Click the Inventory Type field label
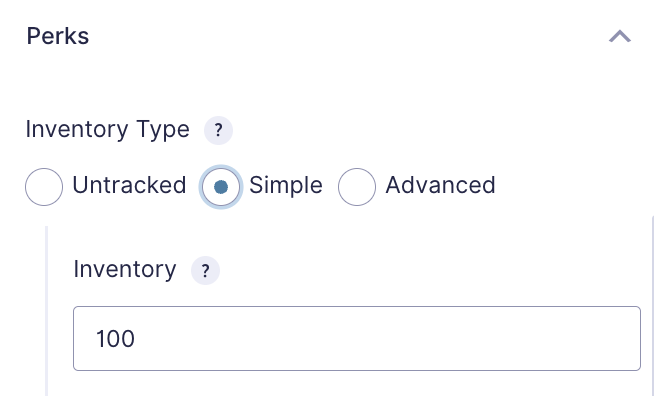The width and height of the screenshot is (654, 396). 108,129
